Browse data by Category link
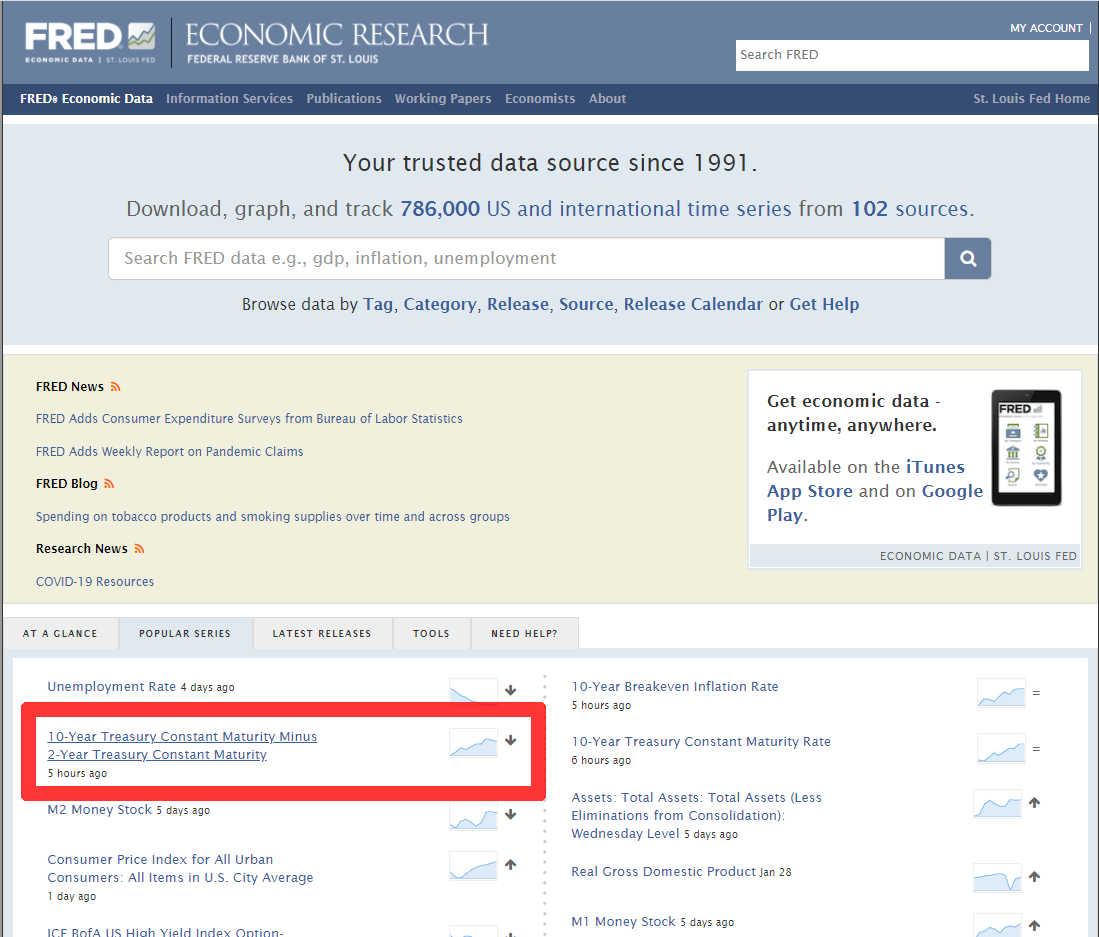 coord(439,305)
